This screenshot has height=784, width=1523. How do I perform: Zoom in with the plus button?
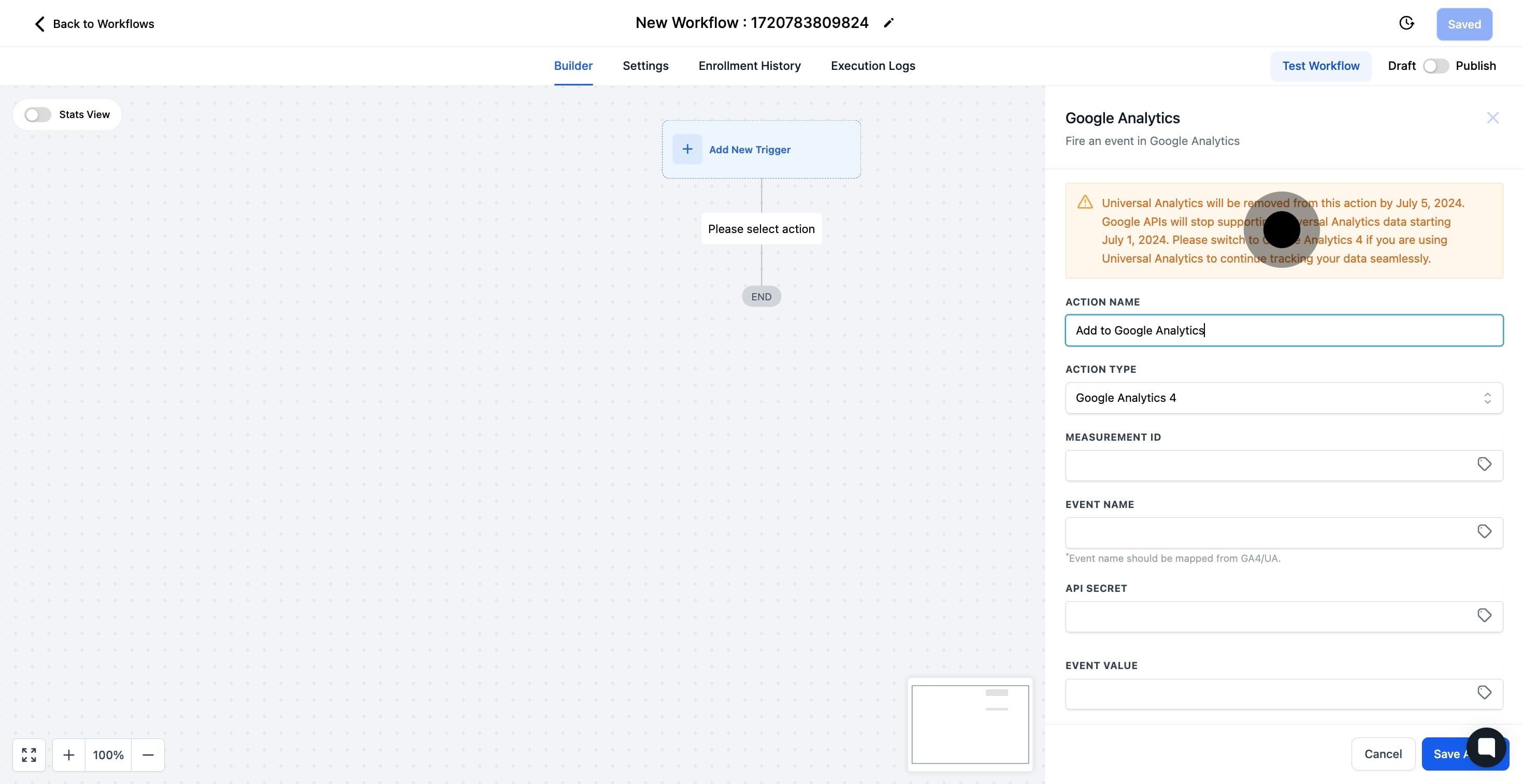click(68, 755)
